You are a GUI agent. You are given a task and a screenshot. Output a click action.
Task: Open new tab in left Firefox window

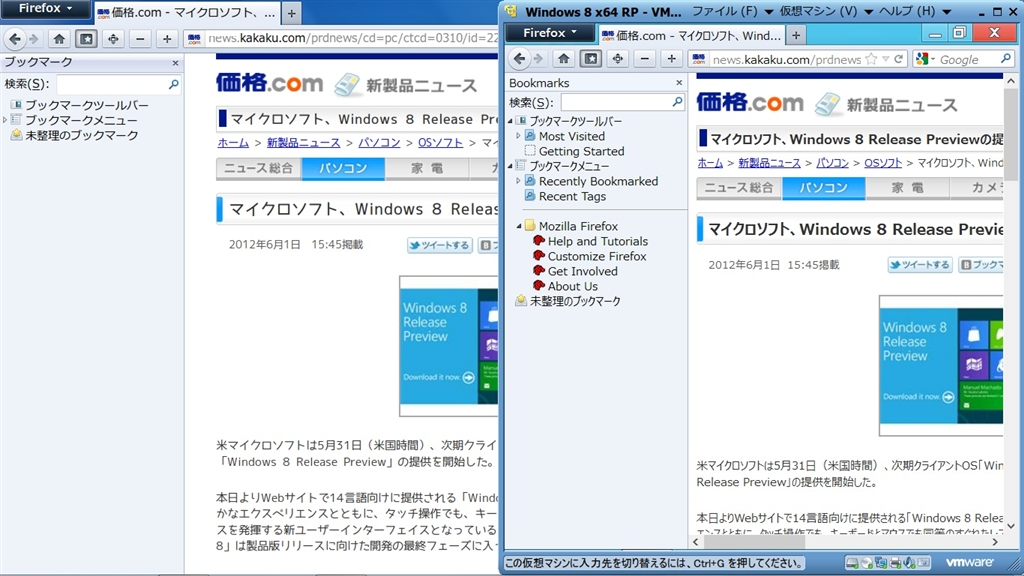pos(292,12)
